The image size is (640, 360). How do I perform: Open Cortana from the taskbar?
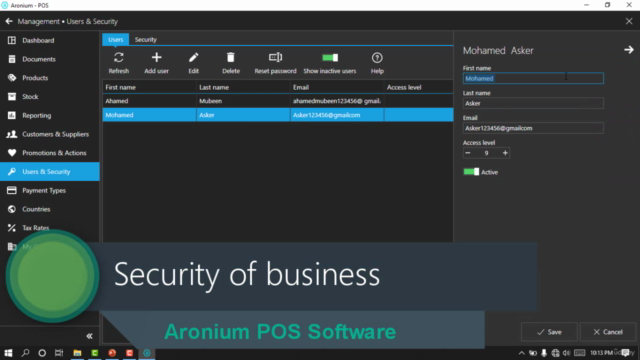[42, 353]
